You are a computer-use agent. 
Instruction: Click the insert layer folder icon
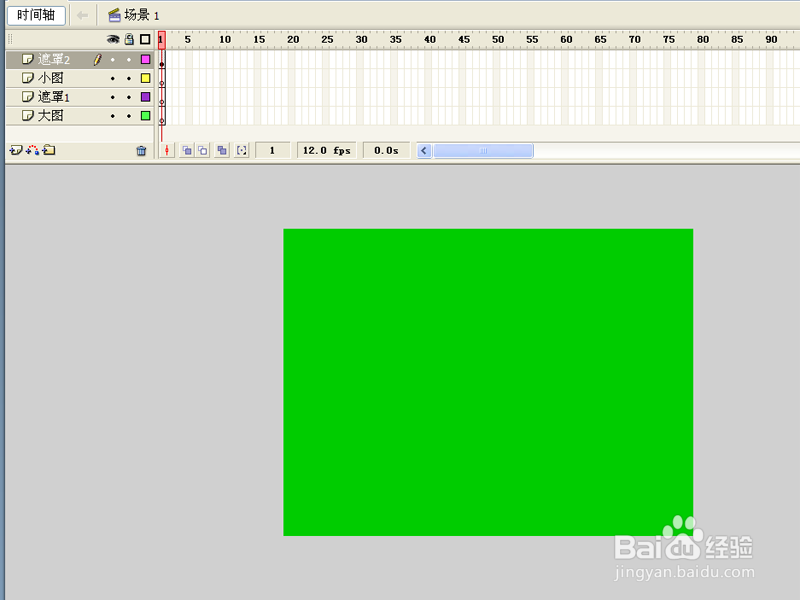click(x=49, y=150)
